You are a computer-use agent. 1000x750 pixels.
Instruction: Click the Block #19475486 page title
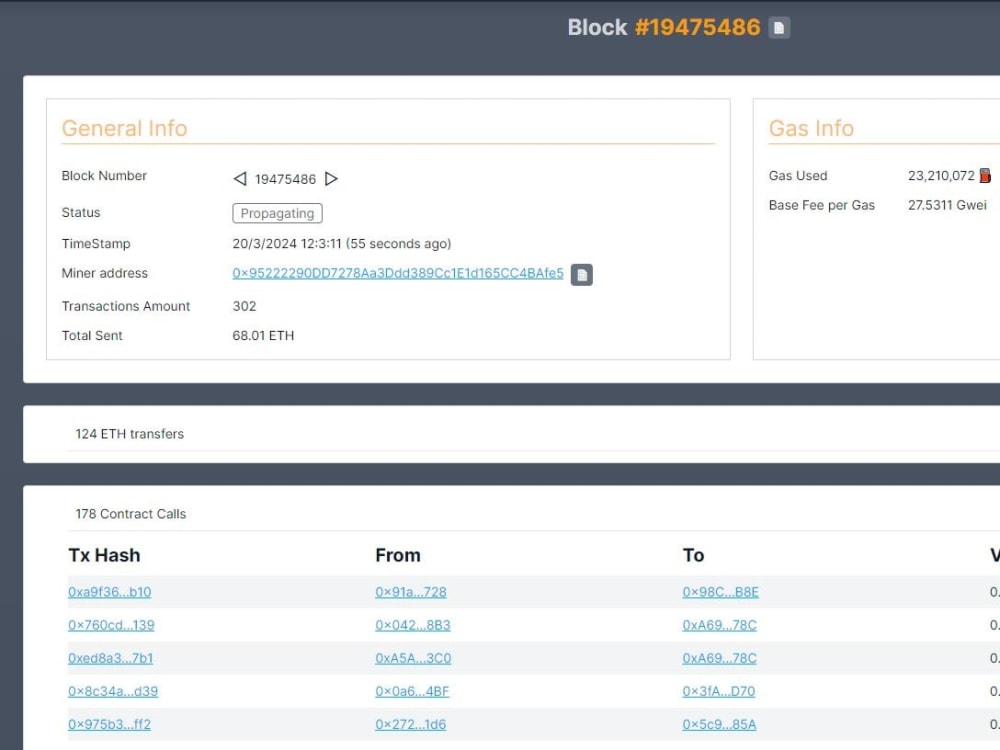tap(664, 27)
